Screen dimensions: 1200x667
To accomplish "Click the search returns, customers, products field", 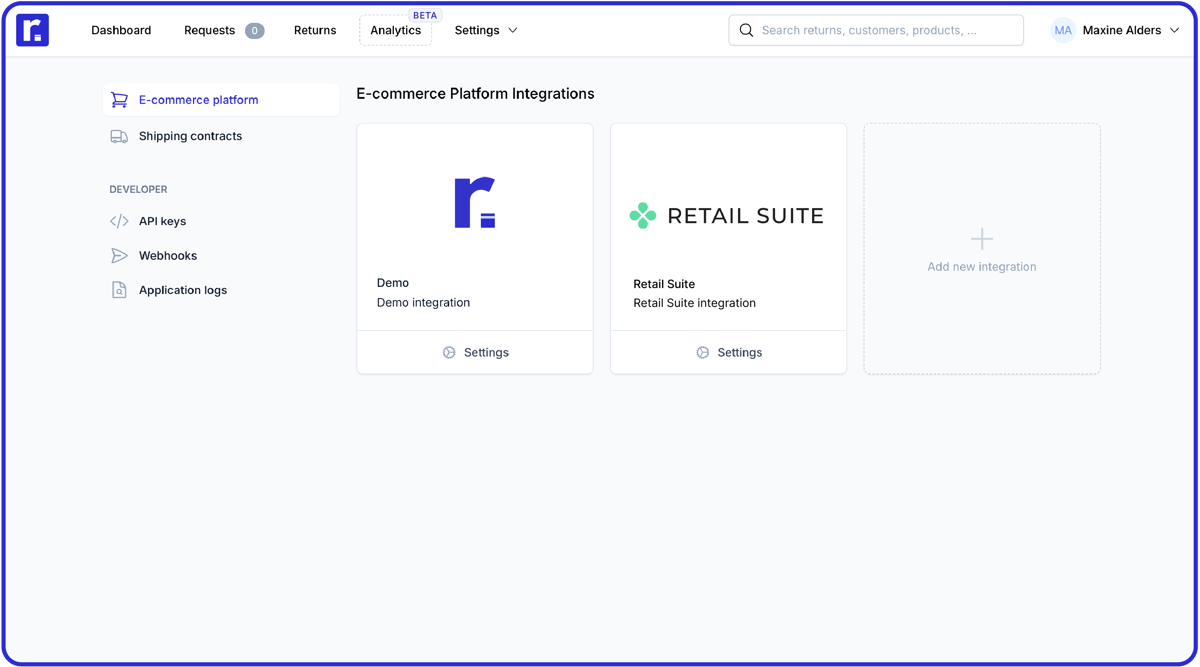I will click(876, 30).
